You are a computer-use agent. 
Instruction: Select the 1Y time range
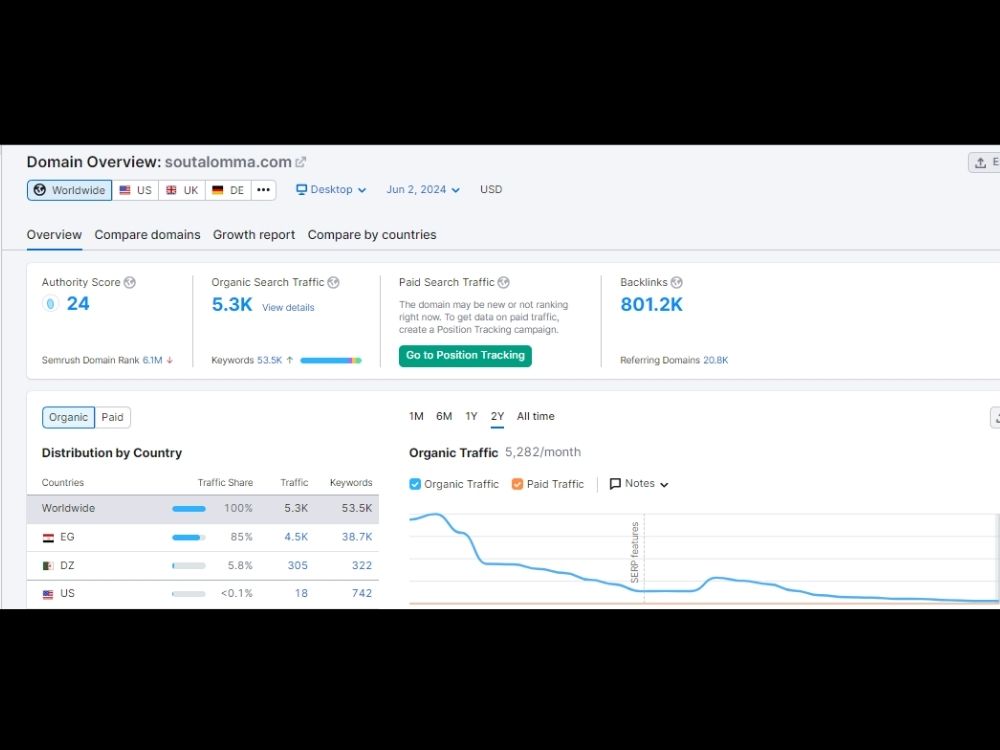pos(471,416)
